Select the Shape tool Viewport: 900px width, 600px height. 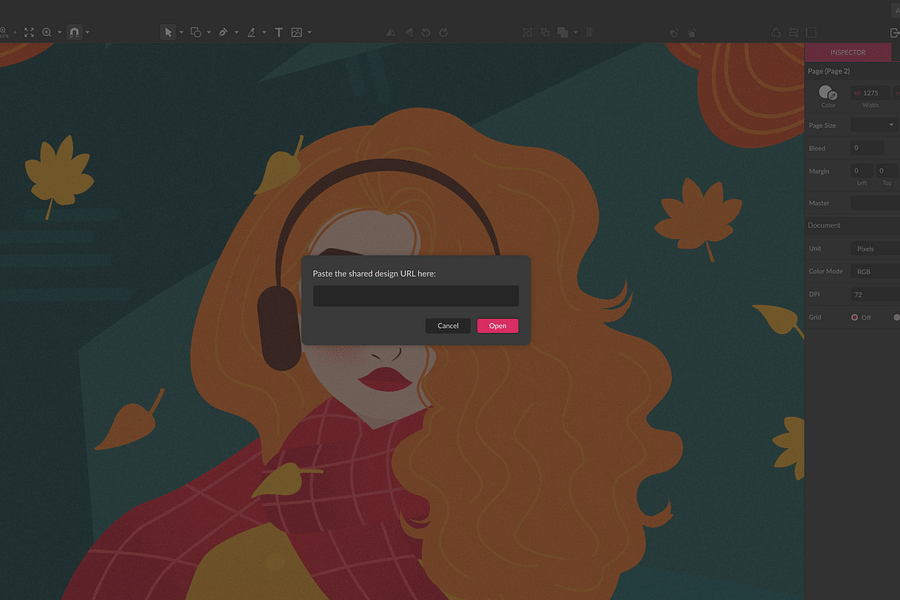coord(195,32)
